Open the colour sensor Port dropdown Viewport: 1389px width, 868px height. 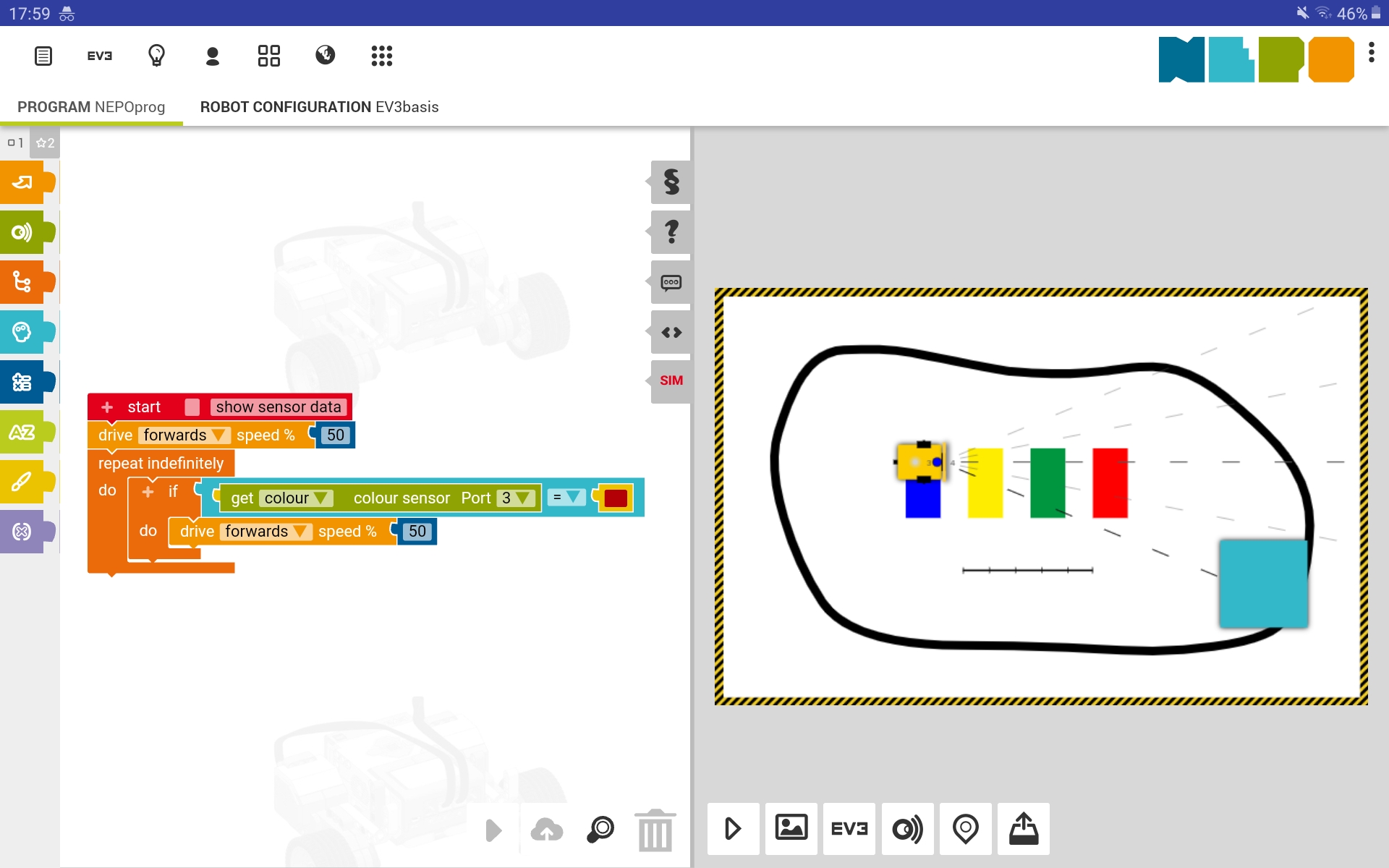(x=517, y=497)
